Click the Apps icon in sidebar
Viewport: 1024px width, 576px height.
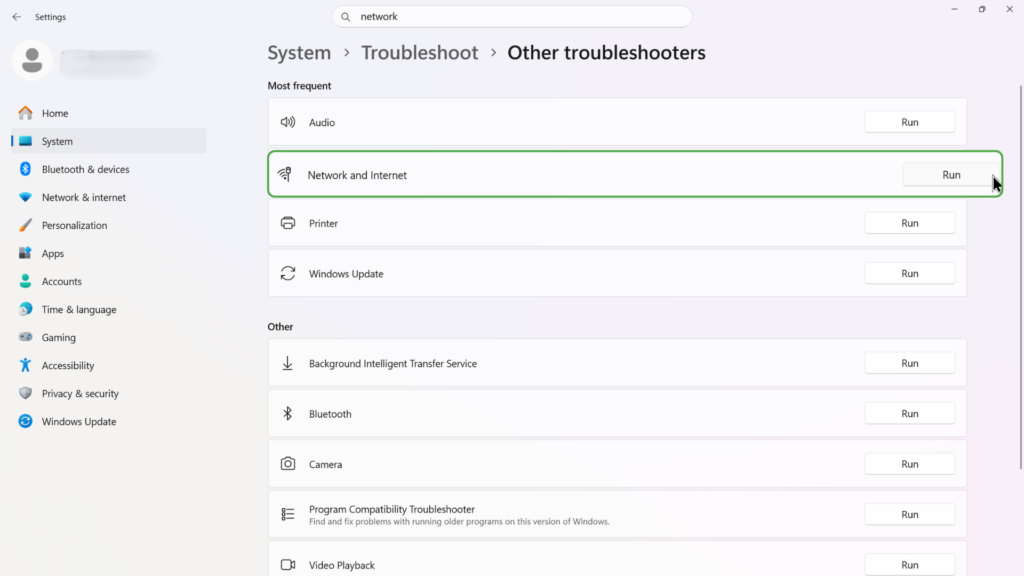pos(25,253)
